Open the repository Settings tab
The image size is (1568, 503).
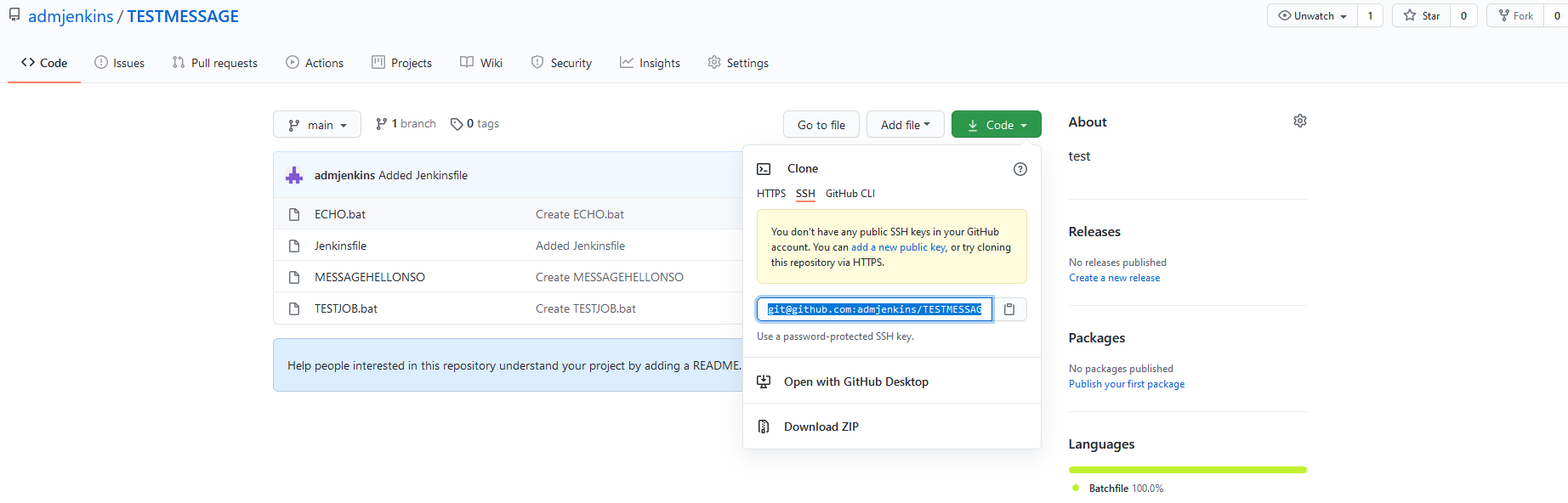pyautogui.click(x=738, y=63)
